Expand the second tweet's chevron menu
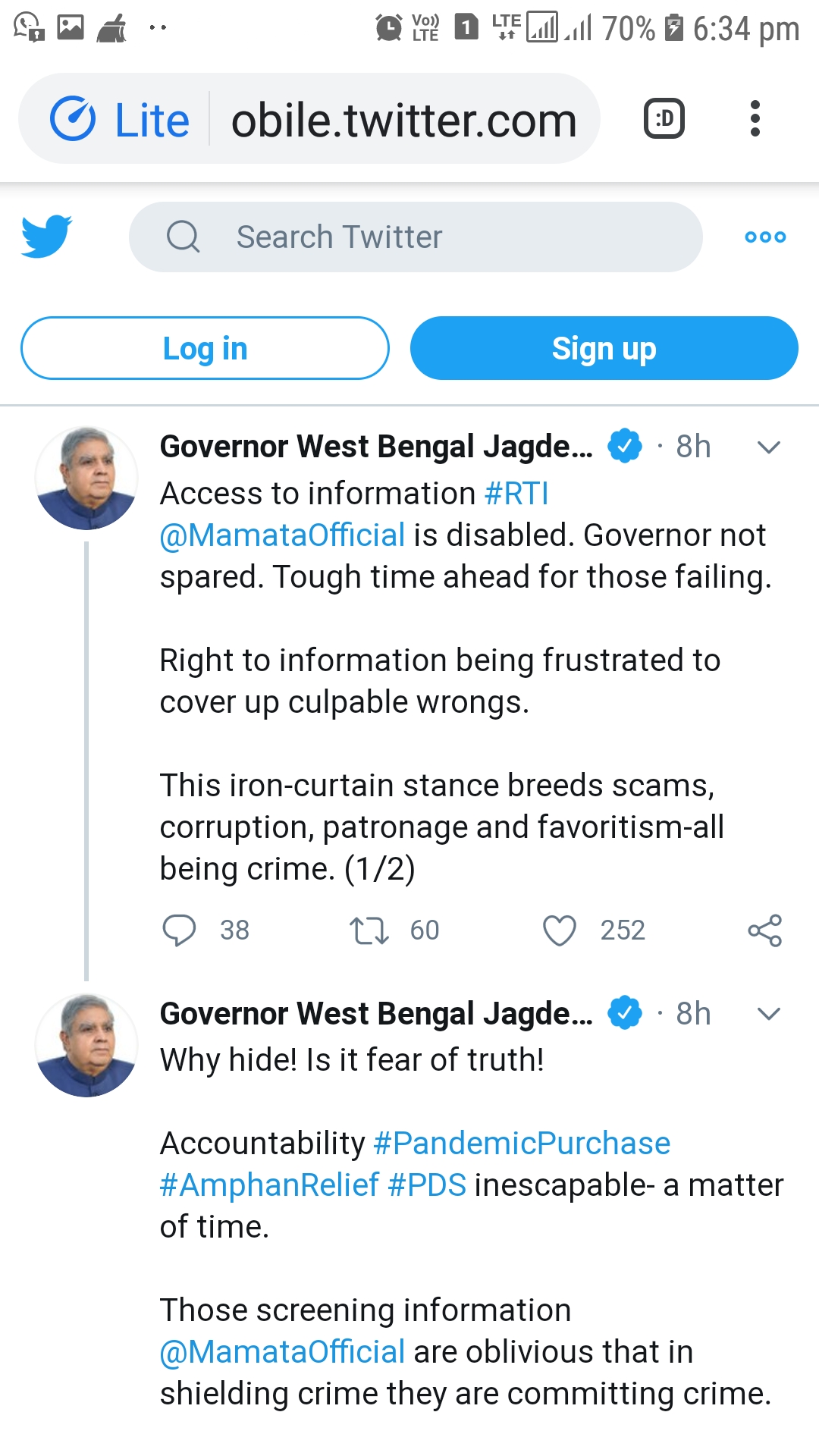819x1456 pixels. [x=769, y=1014]
